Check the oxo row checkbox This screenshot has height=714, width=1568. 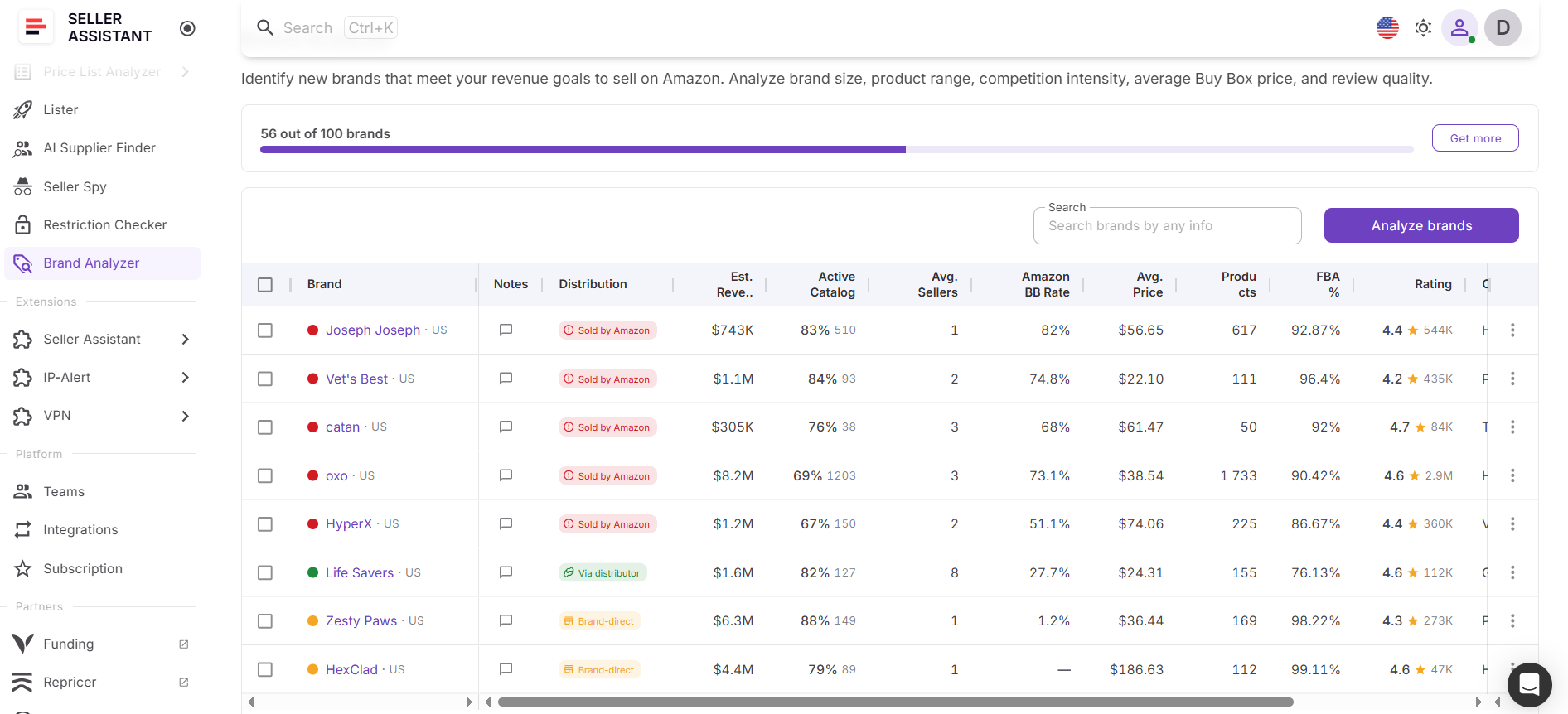[x=265, y=475]
